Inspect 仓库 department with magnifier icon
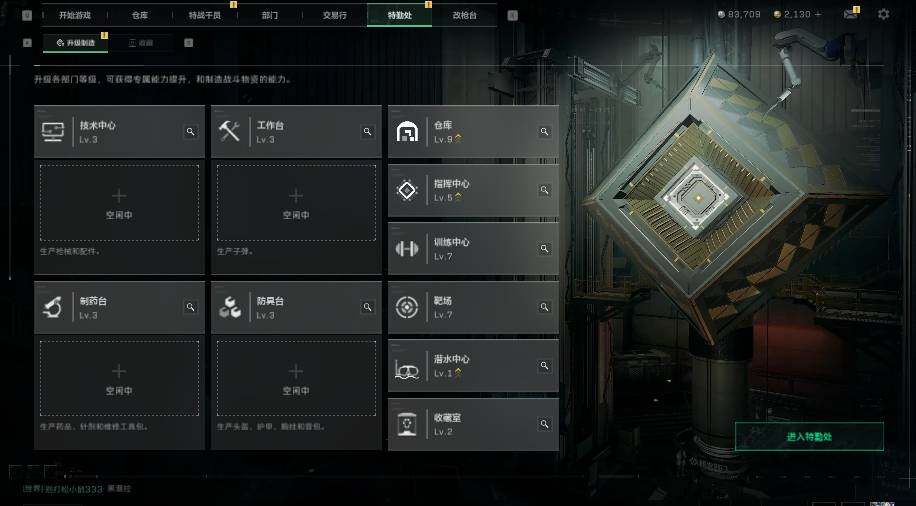The width and height of the screenshot is (916, 506). pyautogui.click(x=544, y=131)
